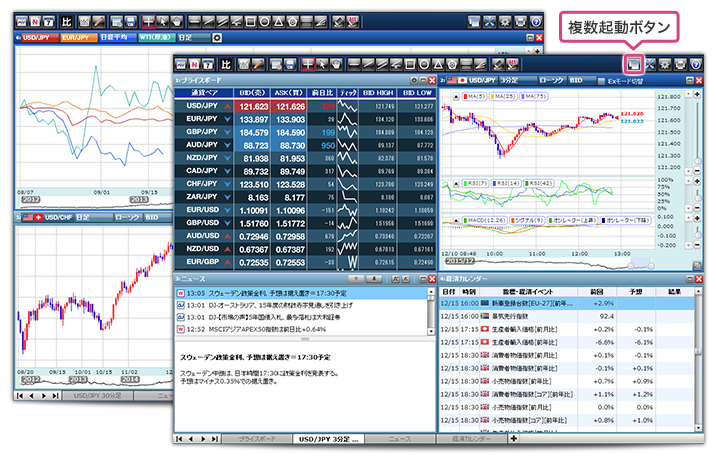
Task: Click the zoom-in plus button on the price chart
Action: click(697, 95)
